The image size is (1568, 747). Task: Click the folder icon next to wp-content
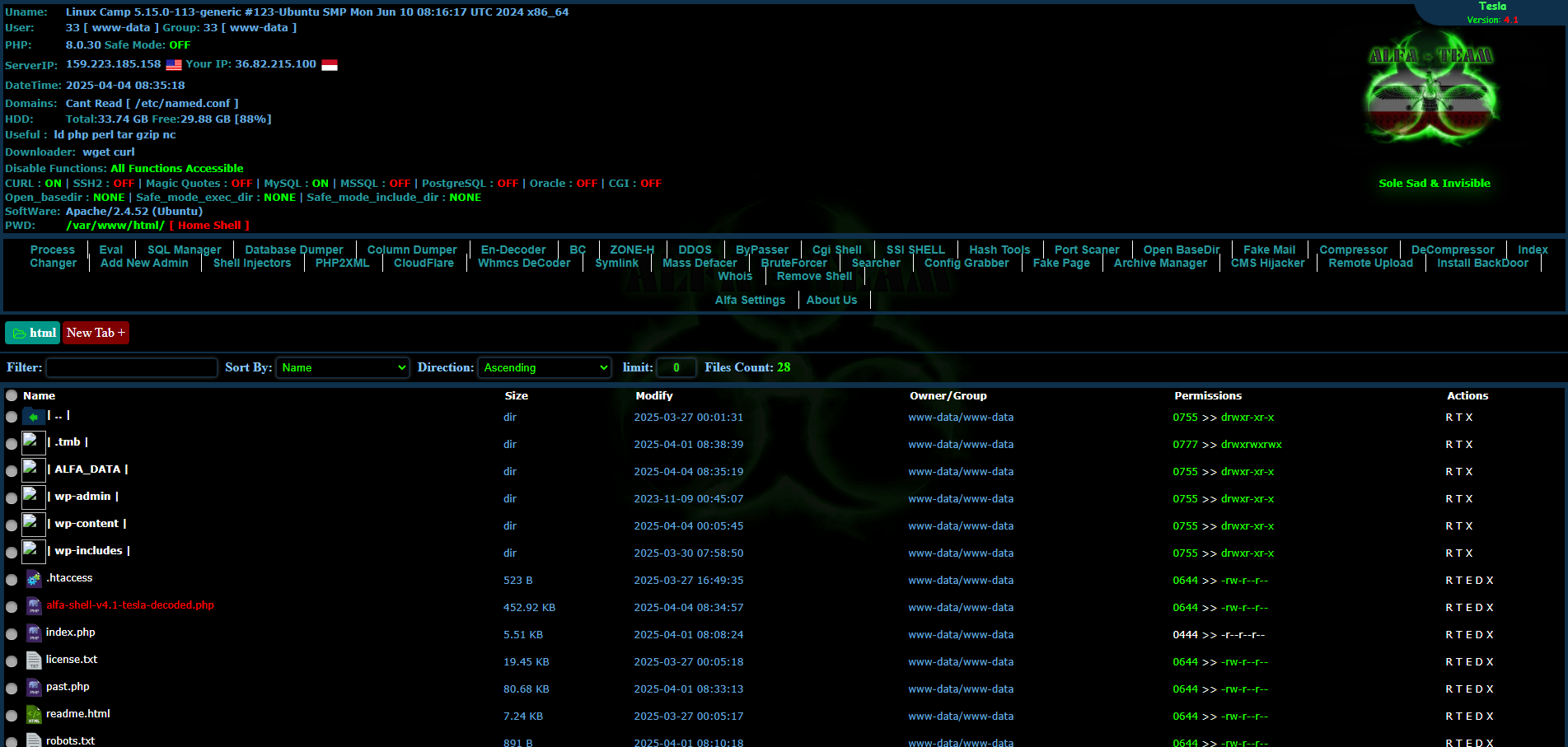tap(34, 524)
